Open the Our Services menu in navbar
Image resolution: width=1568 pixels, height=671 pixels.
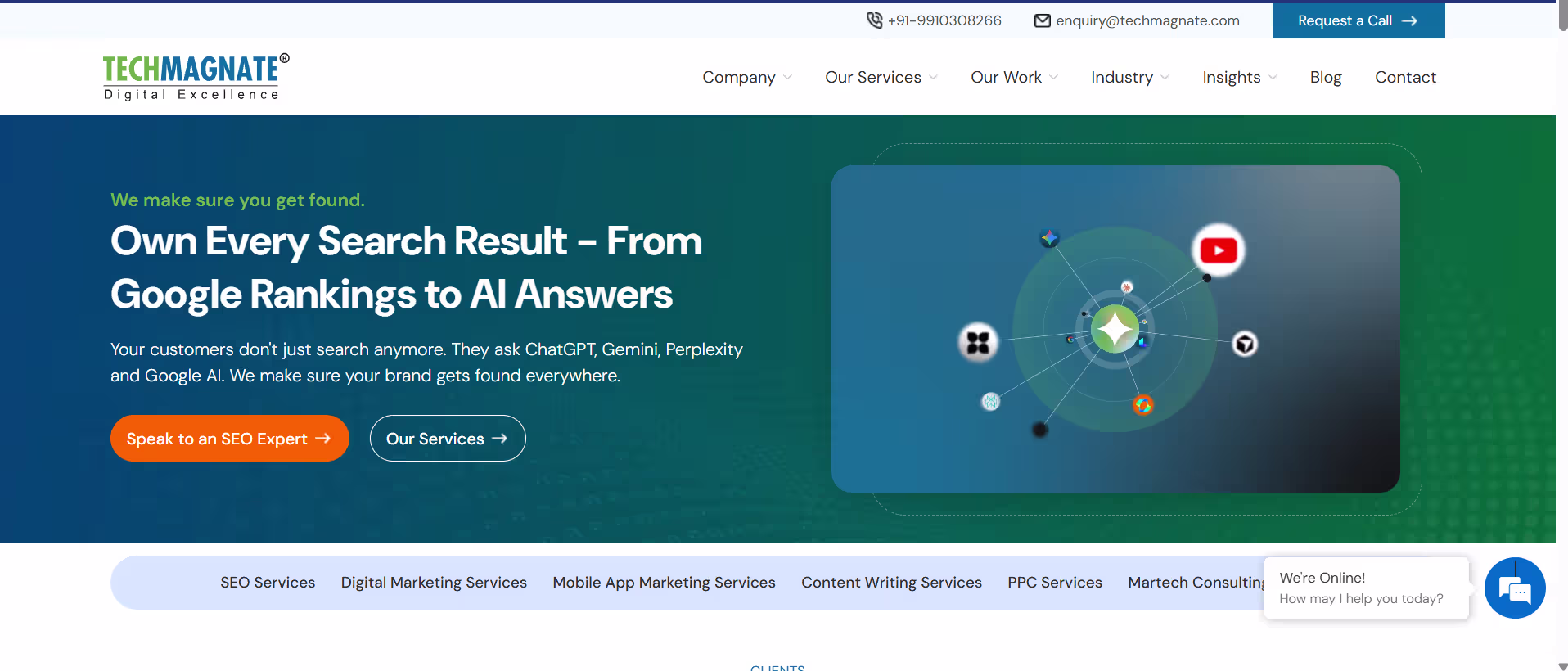(873, 77)
